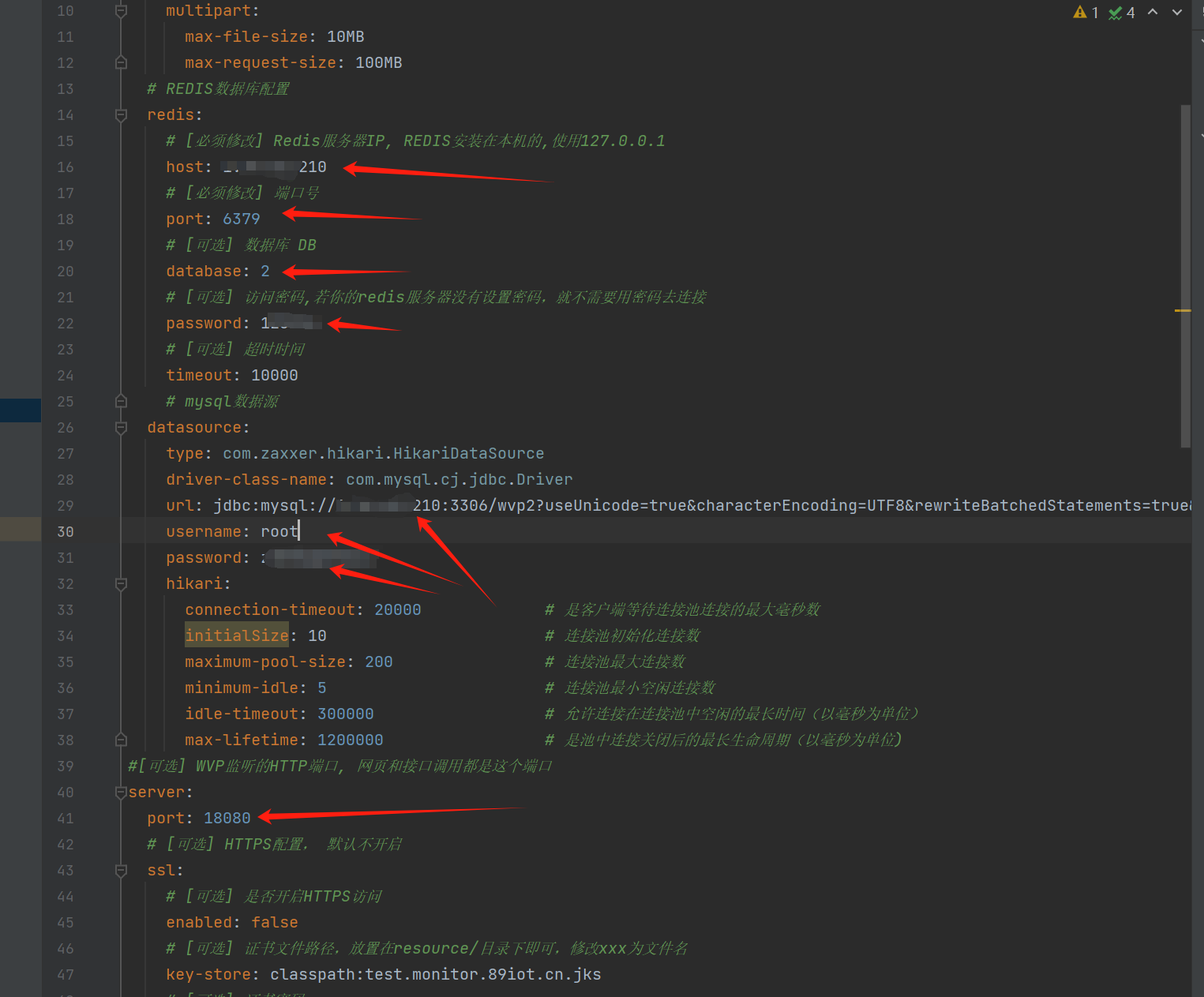
Task: Click the comment mentioning 127.0.0.1
Action: tap(415, 141)
